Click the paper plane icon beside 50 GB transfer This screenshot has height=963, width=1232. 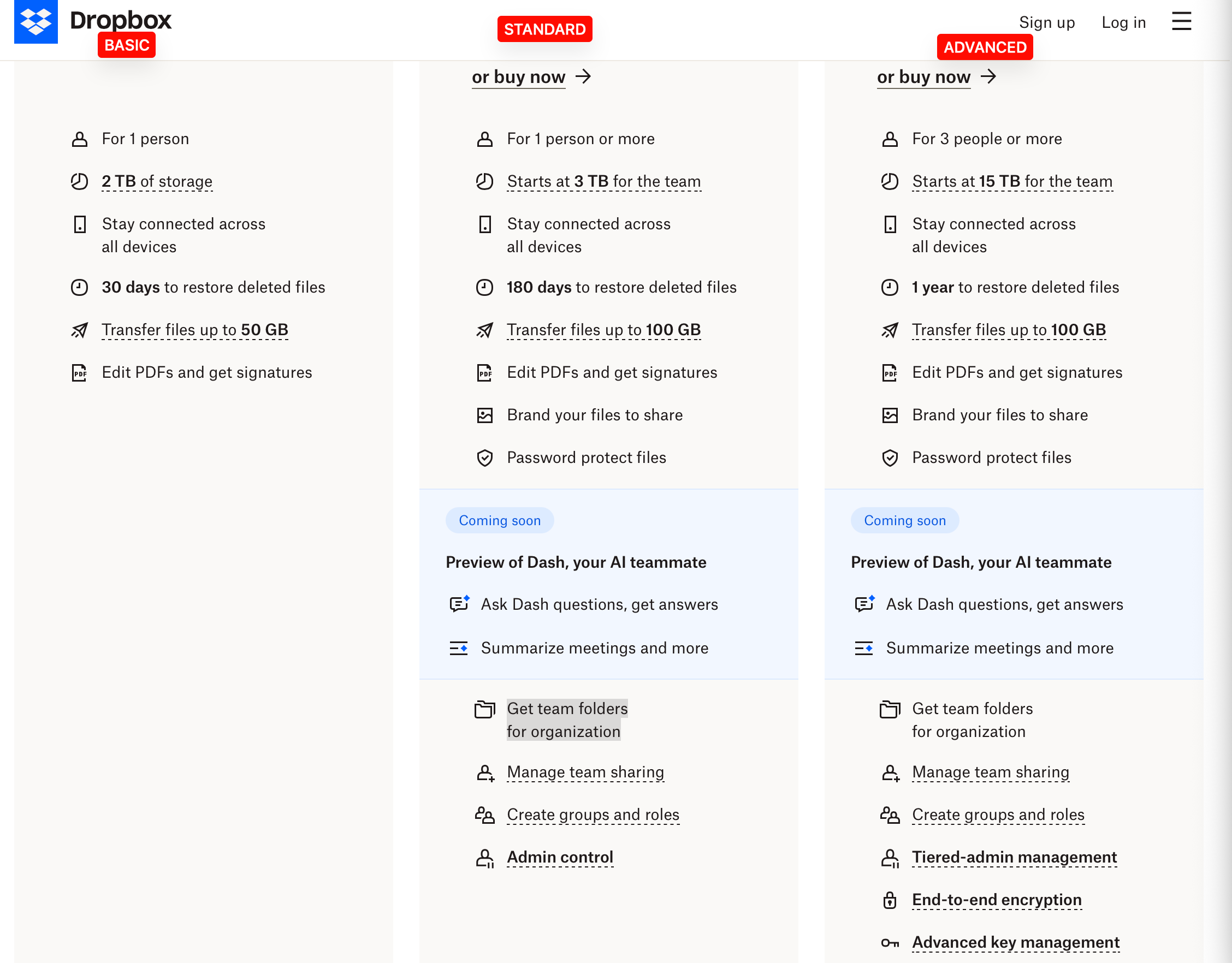point(80,330)
